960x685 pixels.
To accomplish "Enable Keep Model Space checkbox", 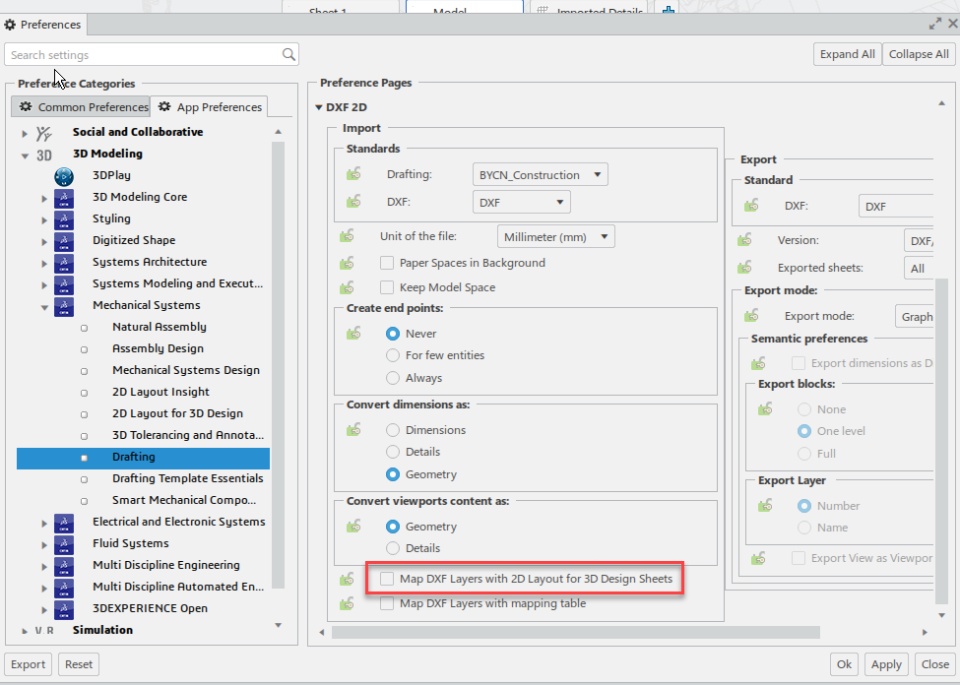I will (386, 287).
